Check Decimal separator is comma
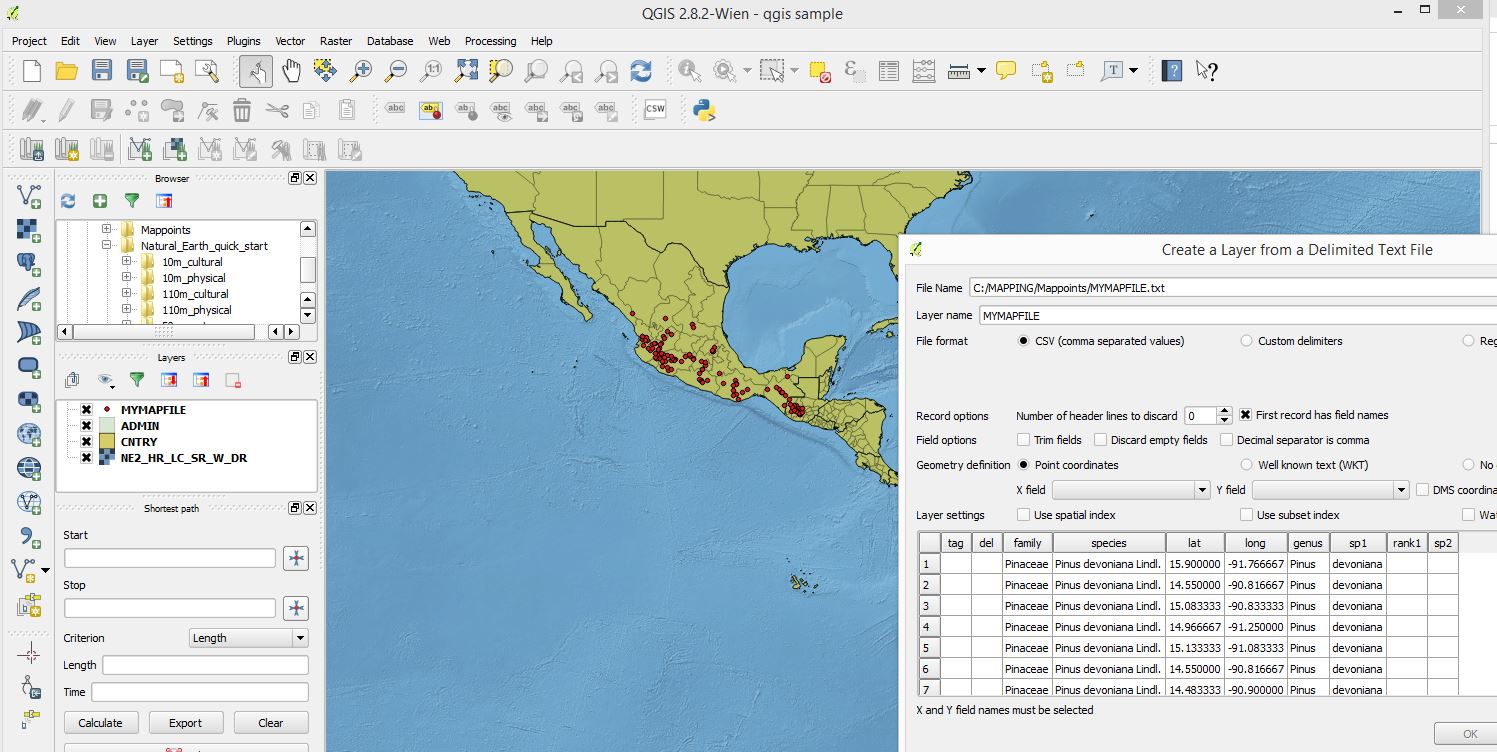Image resolution: width=1497 pixels, height=752 pixels. coord(1227,440)
